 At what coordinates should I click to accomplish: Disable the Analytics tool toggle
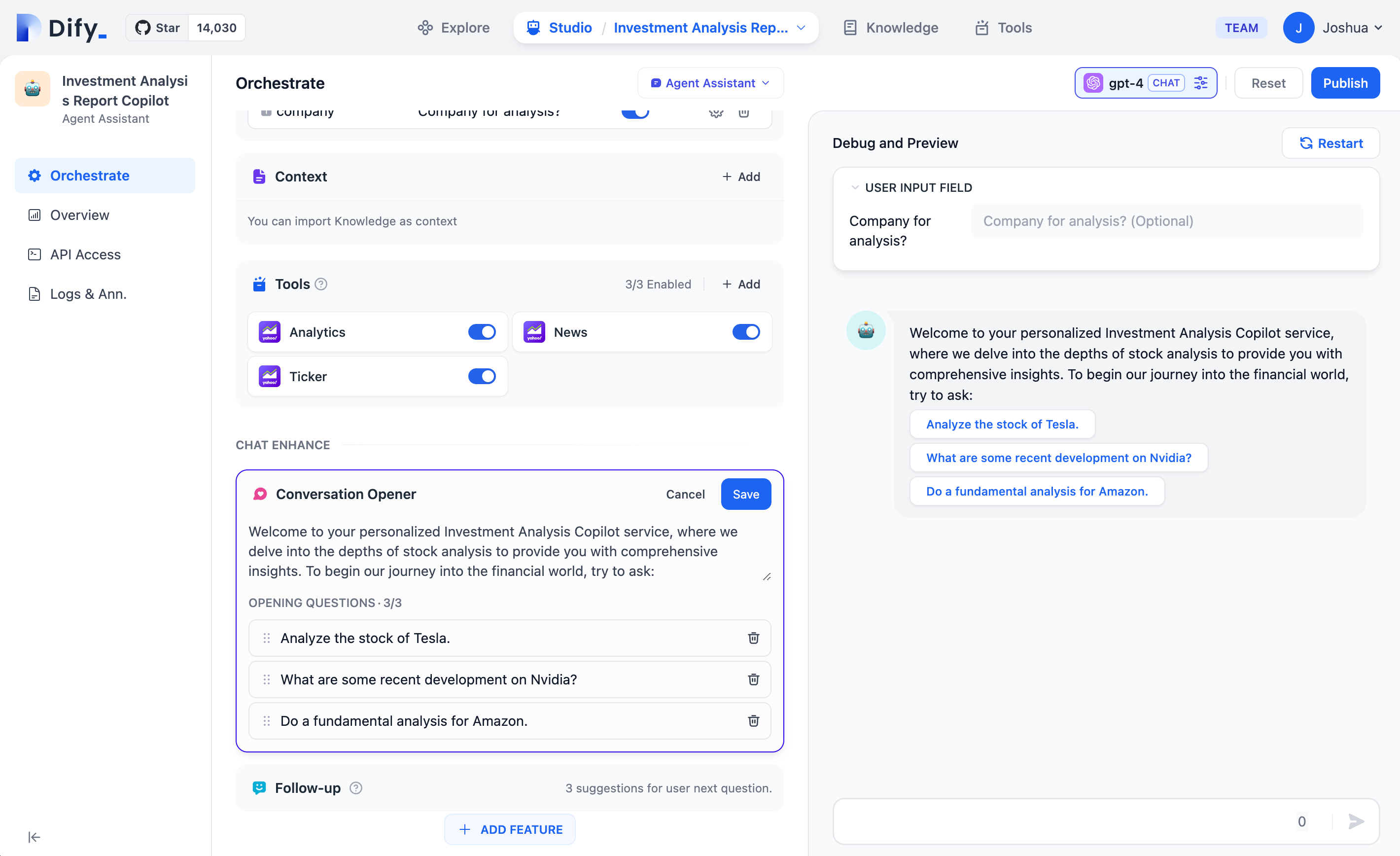[x=482, y=332]
